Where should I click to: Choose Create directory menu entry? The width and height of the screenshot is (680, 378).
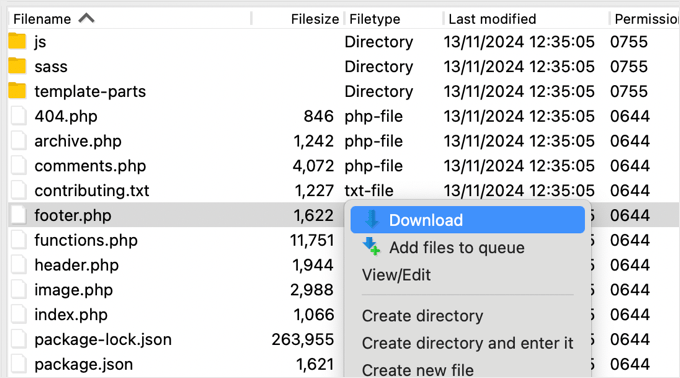pyautogui.click(x=422, y=316)
